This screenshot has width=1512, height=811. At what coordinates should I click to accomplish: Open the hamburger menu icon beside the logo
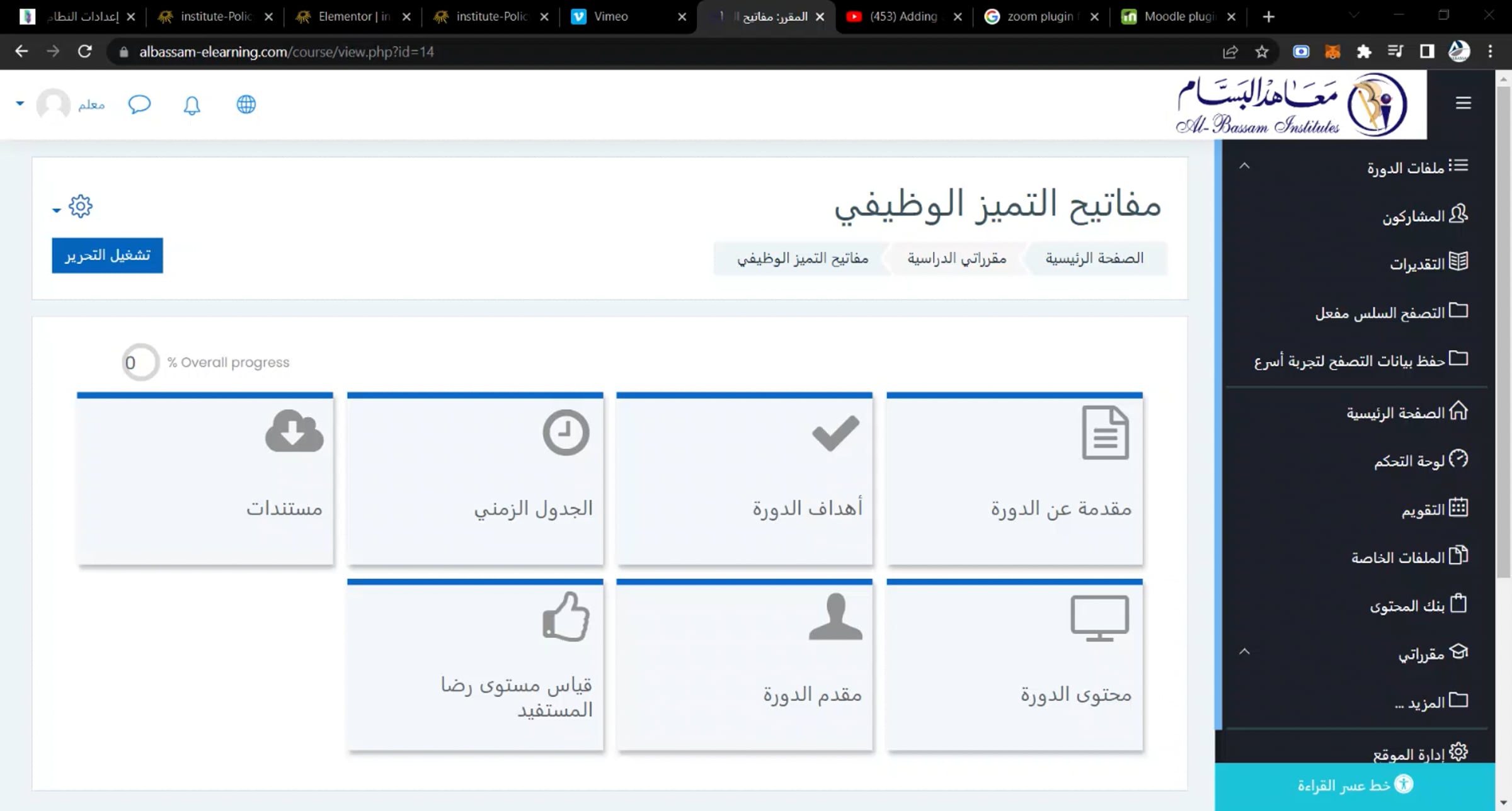tap(1463, 103)
